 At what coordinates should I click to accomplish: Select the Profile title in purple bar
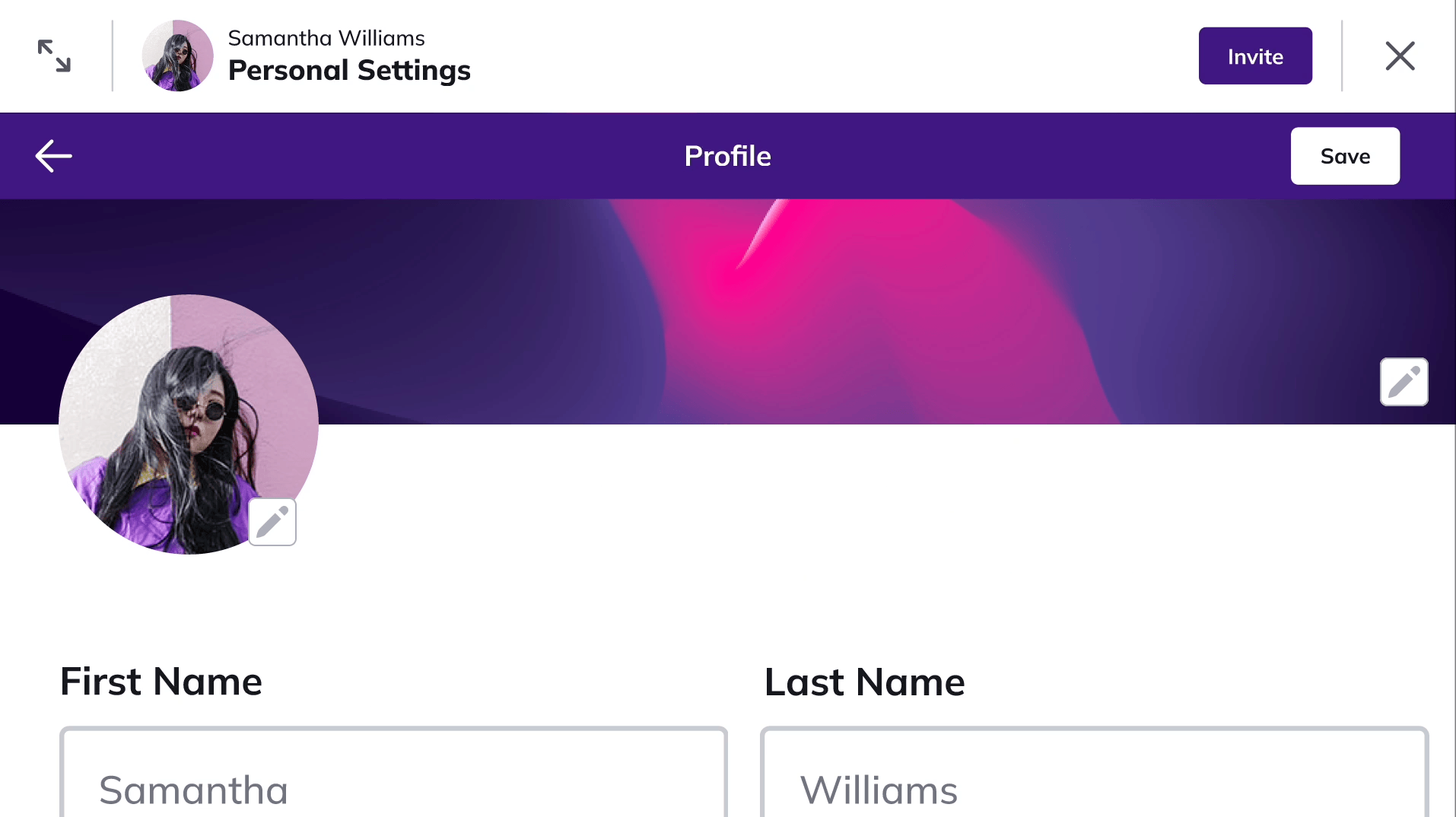pyautogui.click(x=727, y=156)
